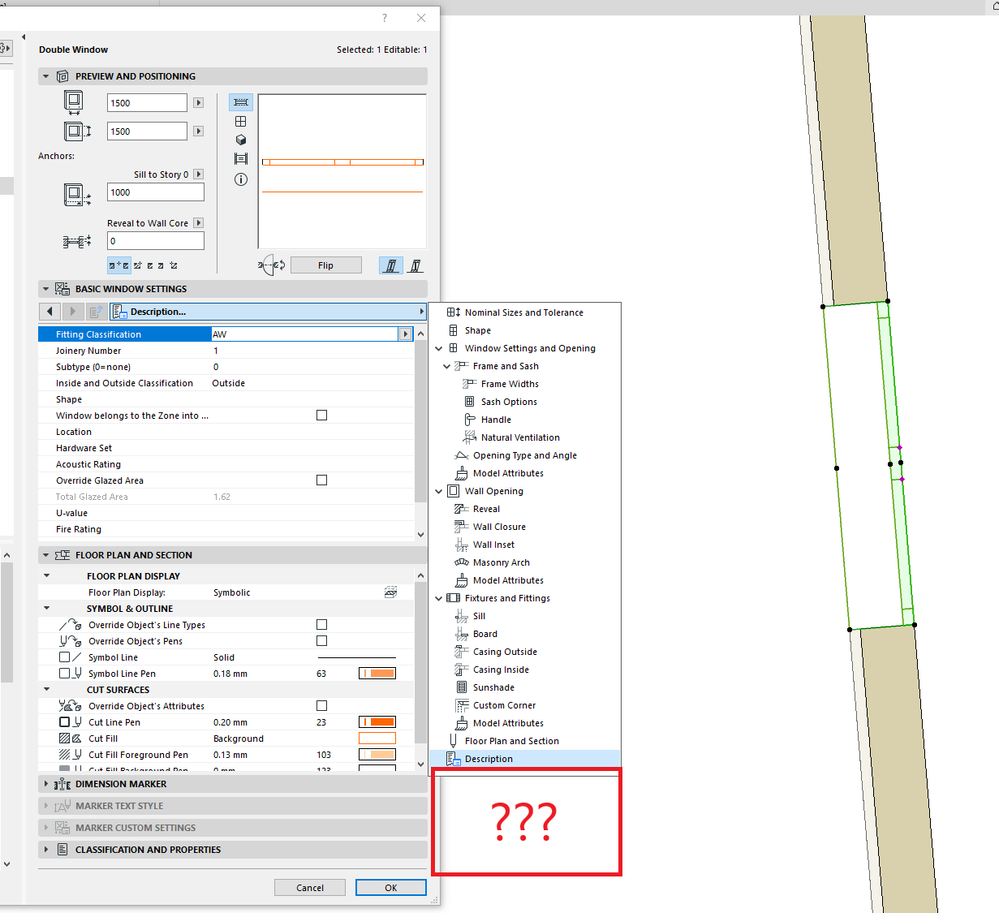Toggle checkbox beside Symbol Line
Viewport: 999px width, 913px height.
click(x=64, y=657)
